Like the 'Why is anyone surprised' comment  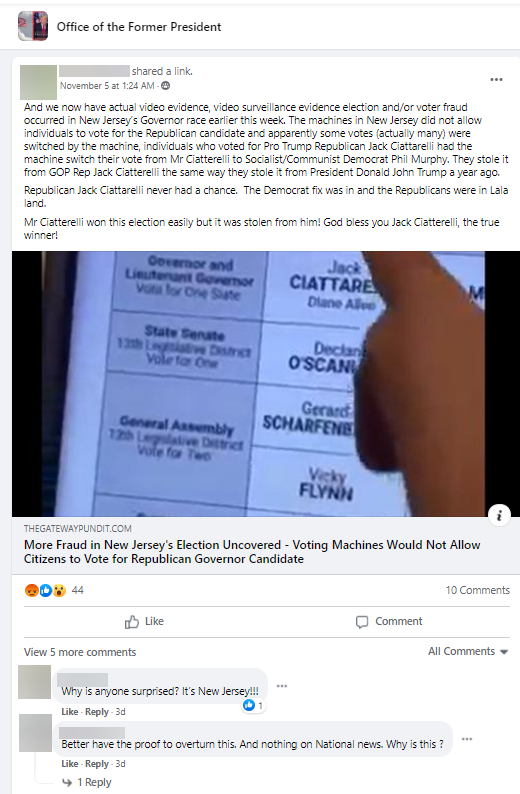69,711
